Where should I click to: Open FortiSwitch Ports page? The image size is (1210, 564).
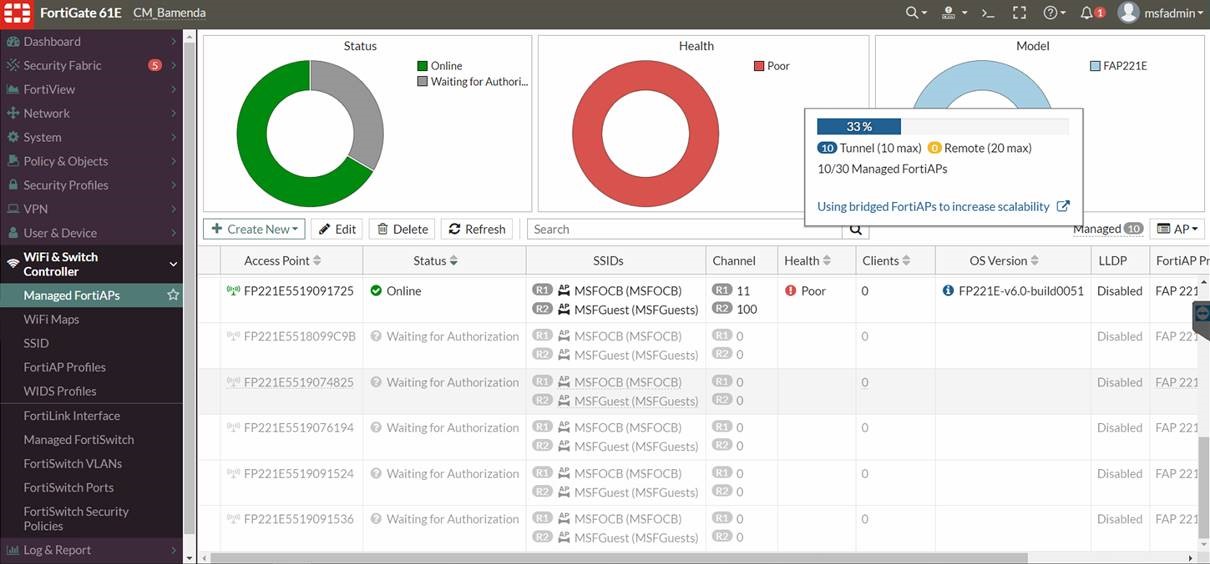pos(69,488)
